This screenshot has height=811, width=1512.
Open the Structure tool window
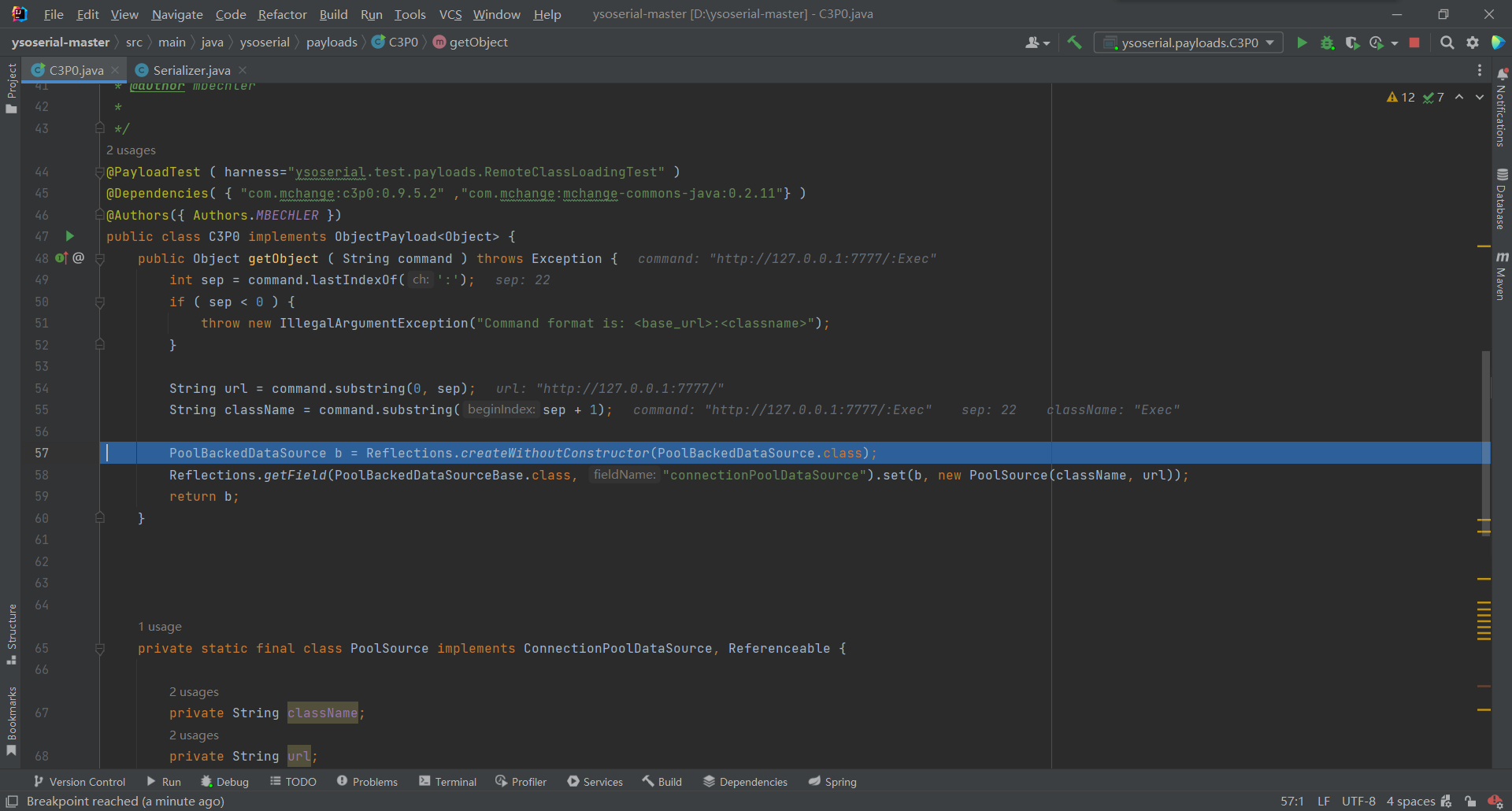click(11, 634)
